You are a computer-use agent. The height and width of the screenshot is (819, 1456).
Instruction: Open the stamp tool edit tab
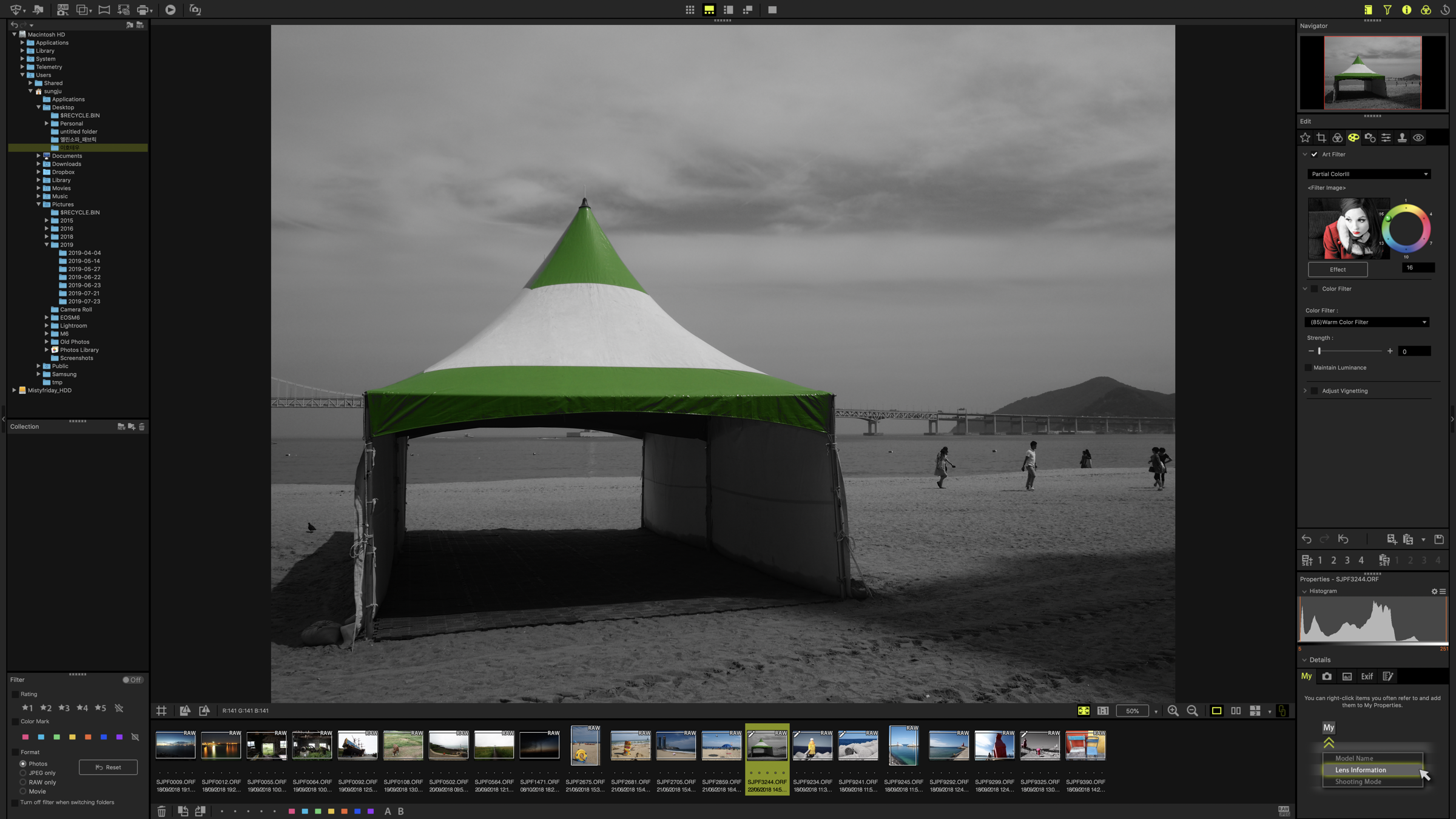pos(1402,138)
